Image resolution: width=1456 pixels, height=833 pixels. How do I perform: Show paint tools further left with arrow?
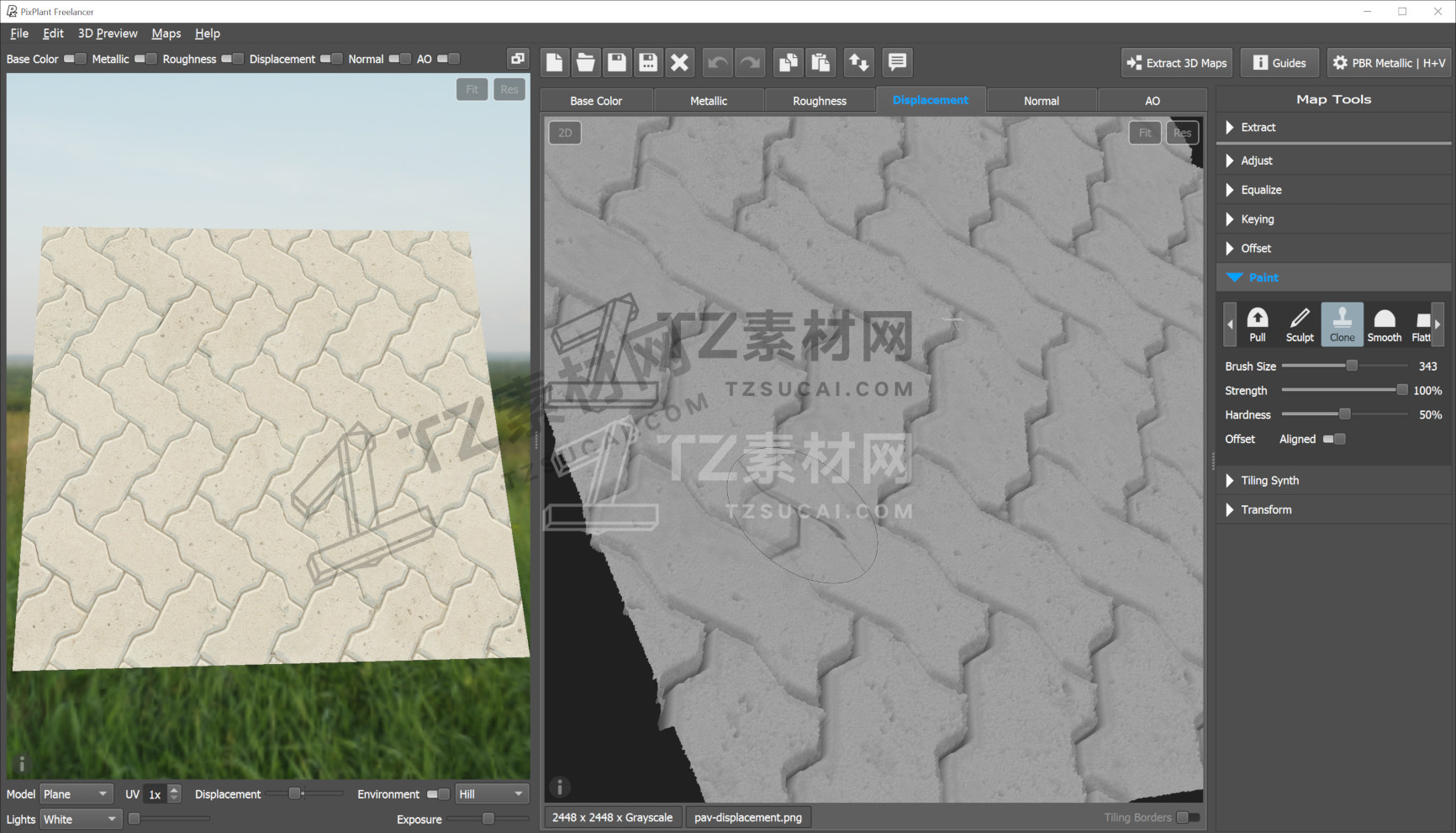click(1231, 324)
